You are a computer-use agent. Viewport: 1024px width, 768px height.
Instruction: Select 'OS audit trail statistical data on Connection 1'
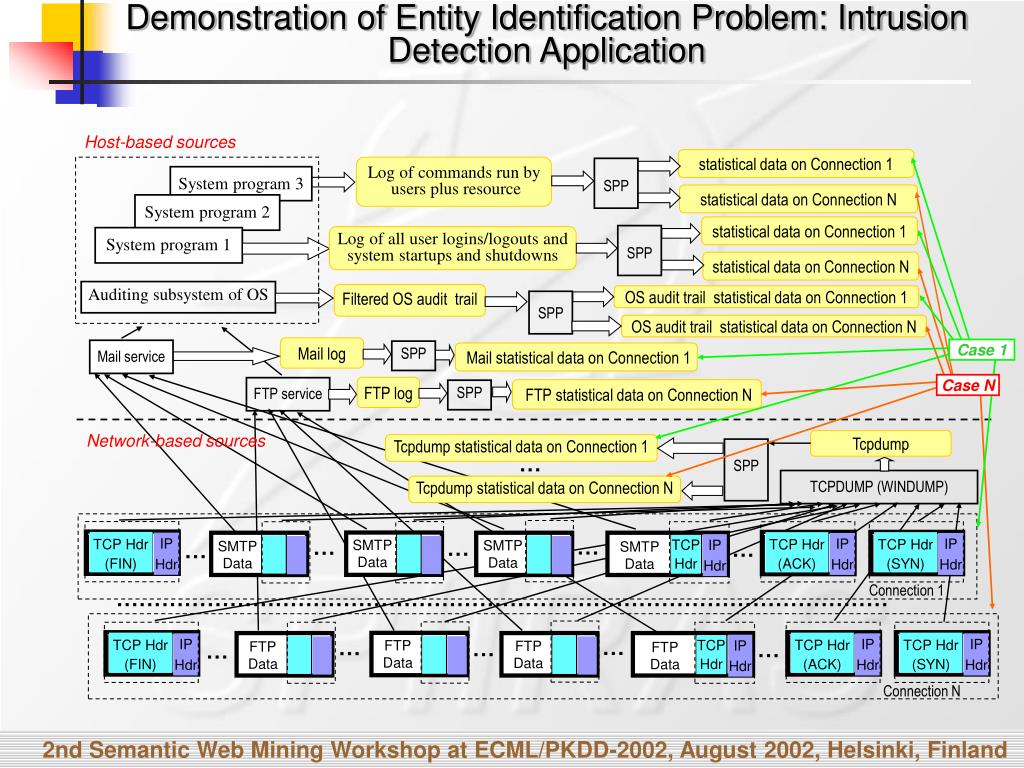click(766, 298)
